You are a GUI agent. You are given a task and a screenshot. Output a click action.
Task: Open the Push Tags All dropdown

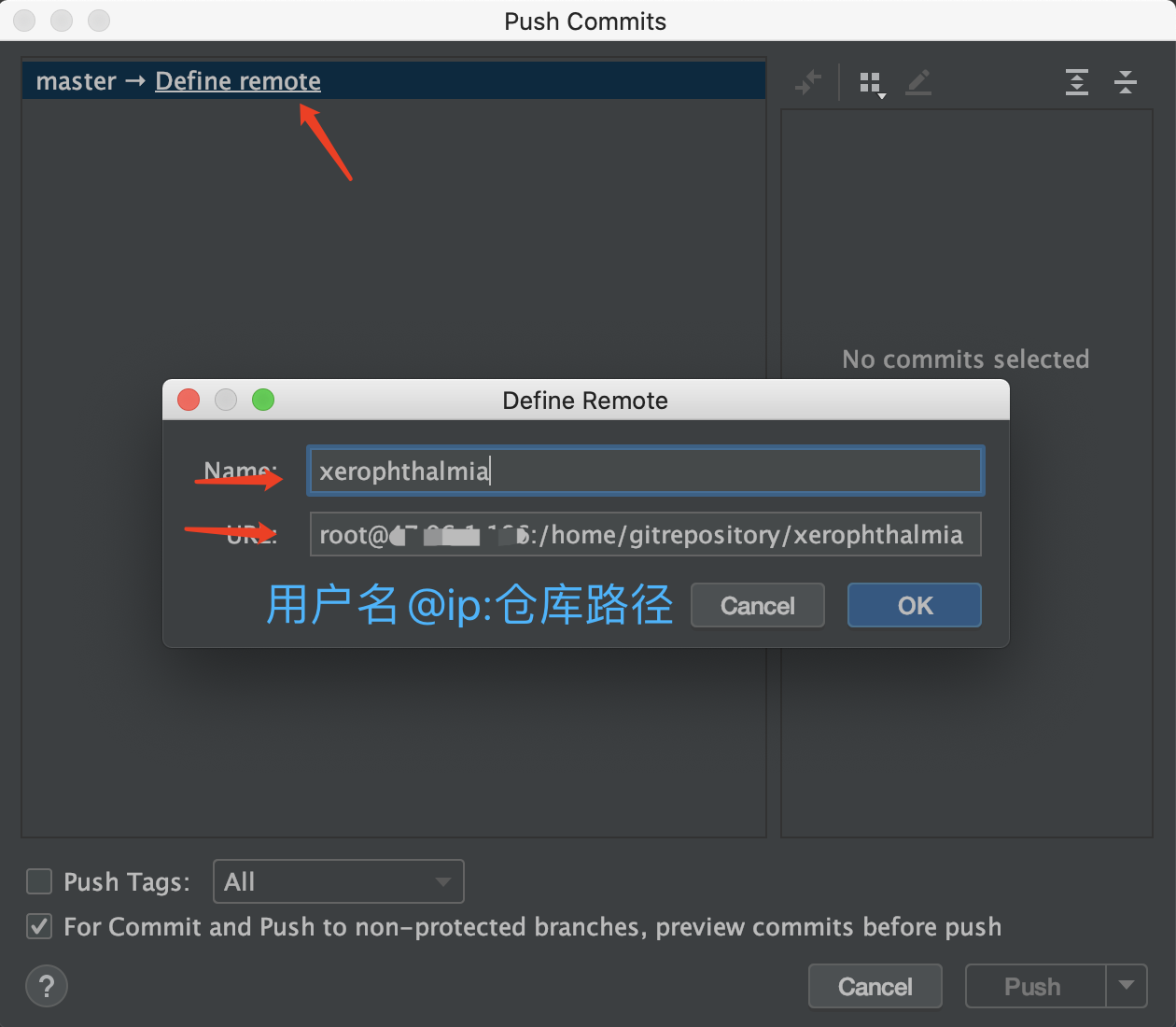point(339,881)
